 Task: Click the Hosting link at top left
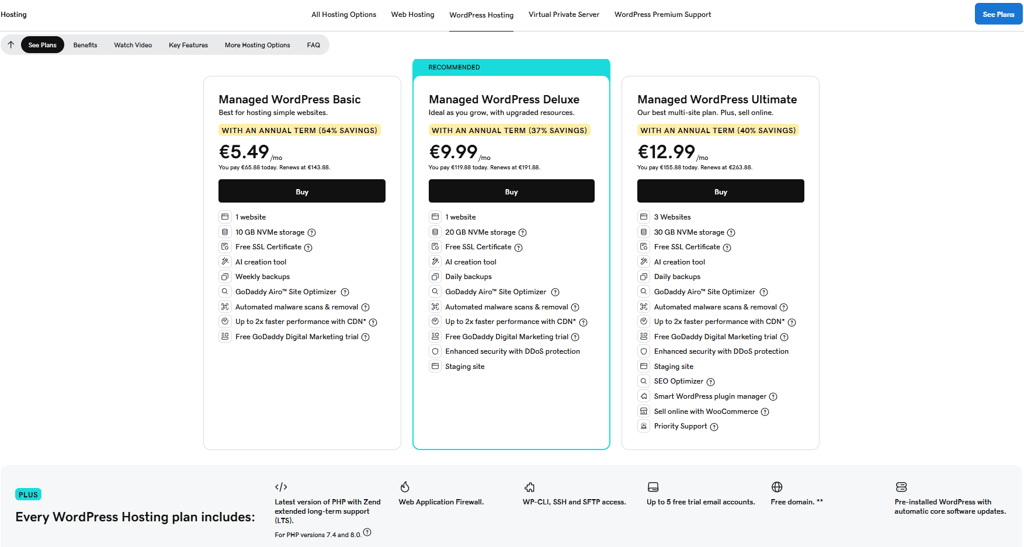pos(14,14)
